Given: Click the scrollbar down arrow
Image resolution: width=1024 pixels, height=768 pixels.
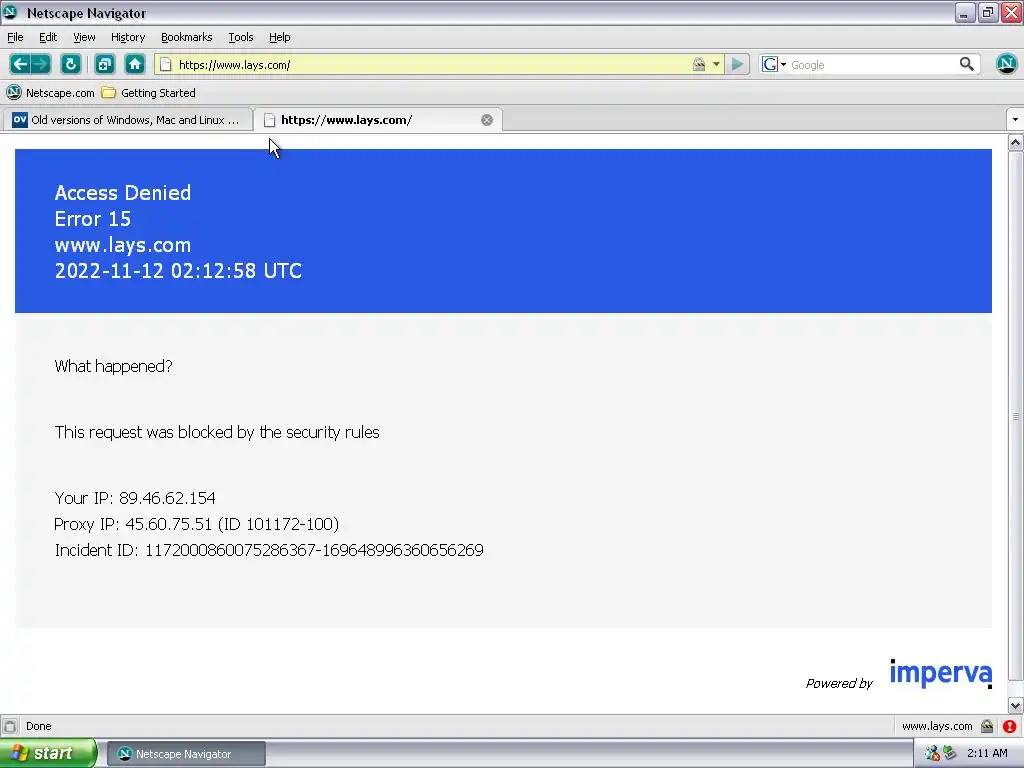Looking at the screenshot, I should [1015, 705].
